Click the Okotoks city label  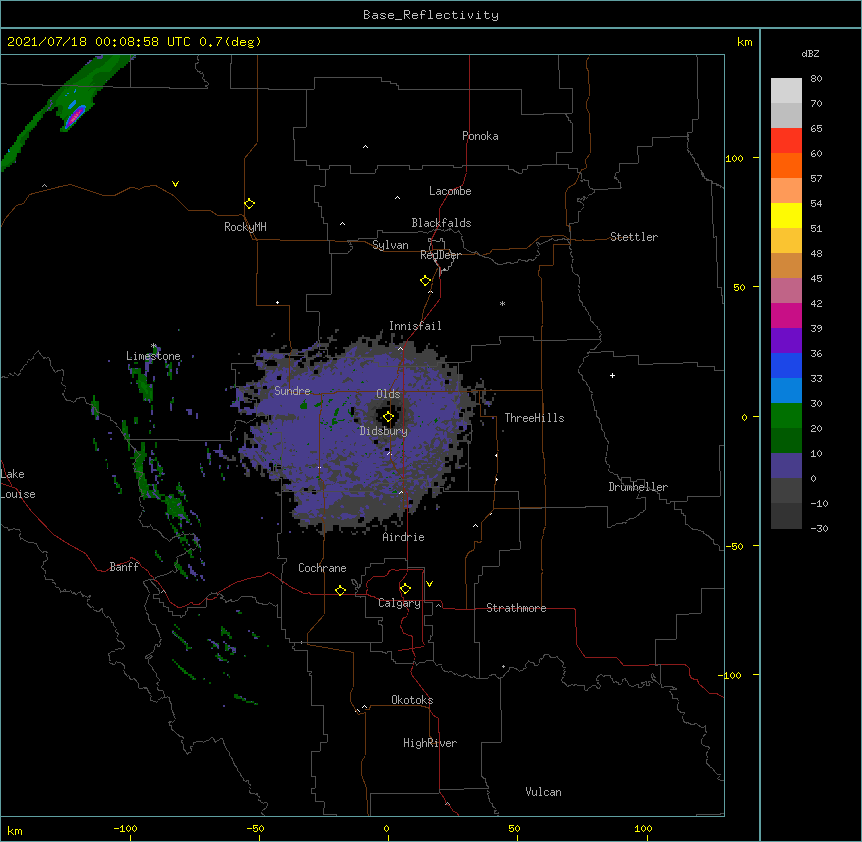coord(412,700)
